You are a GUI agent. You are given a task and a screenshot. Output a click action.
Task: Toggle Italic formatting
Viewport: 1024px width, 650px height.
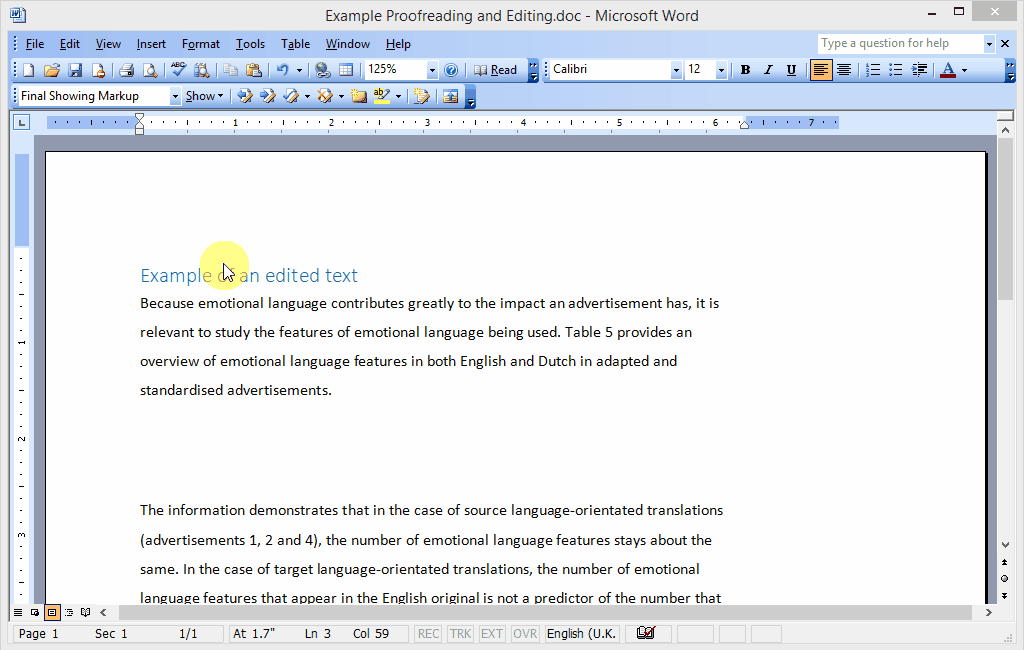(x=768, y=70)
